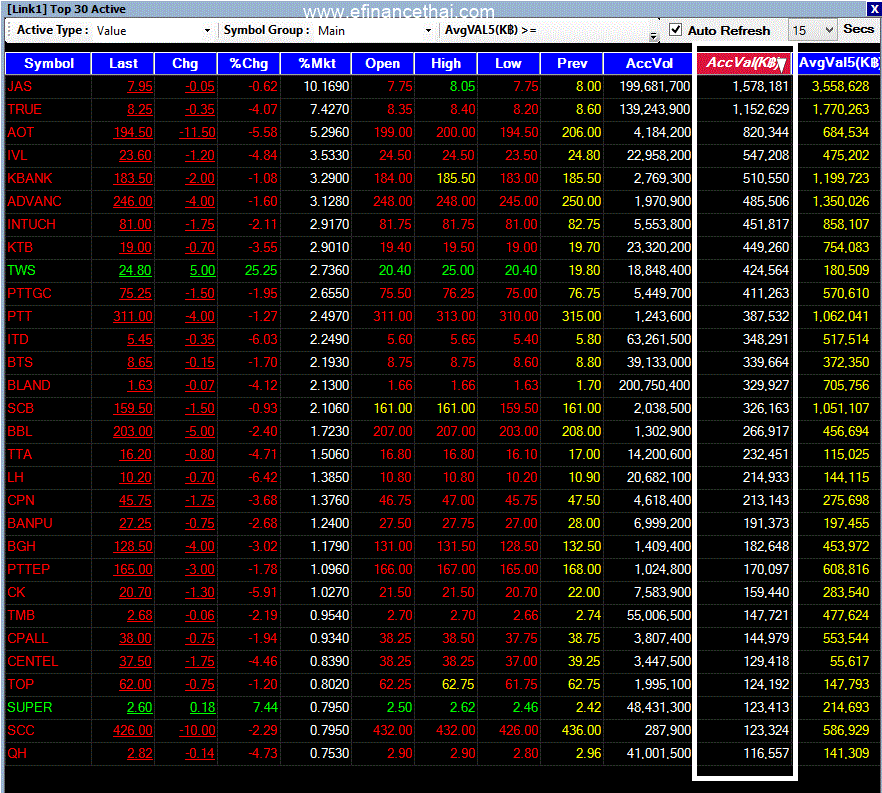Click ADVANC AvgVal5 cell 1,350,026

pos(840,202)
